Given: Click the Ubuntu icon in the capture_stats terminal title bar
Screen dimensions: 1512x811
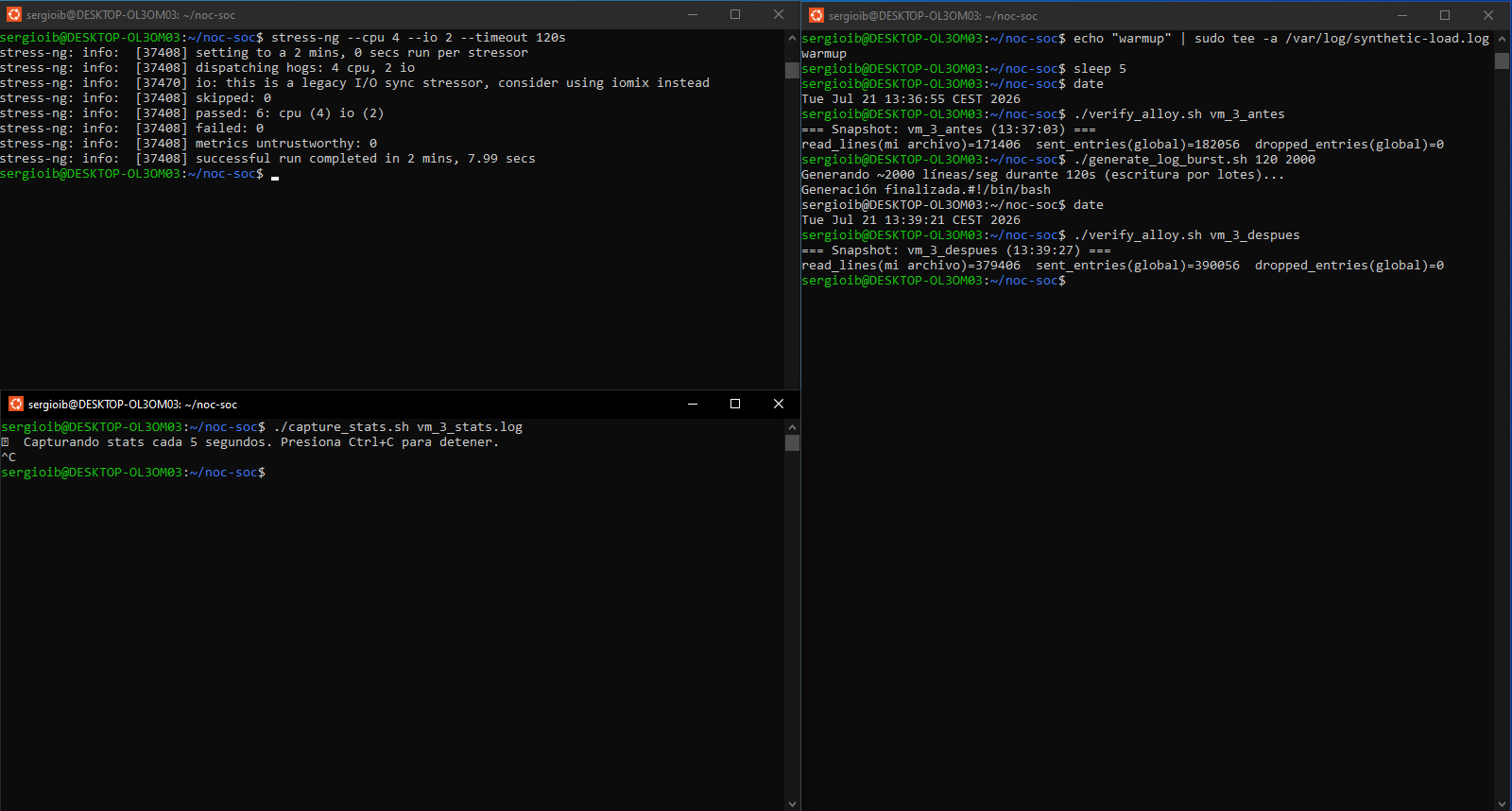Looking at the screenshot, I should coord(16,404).
